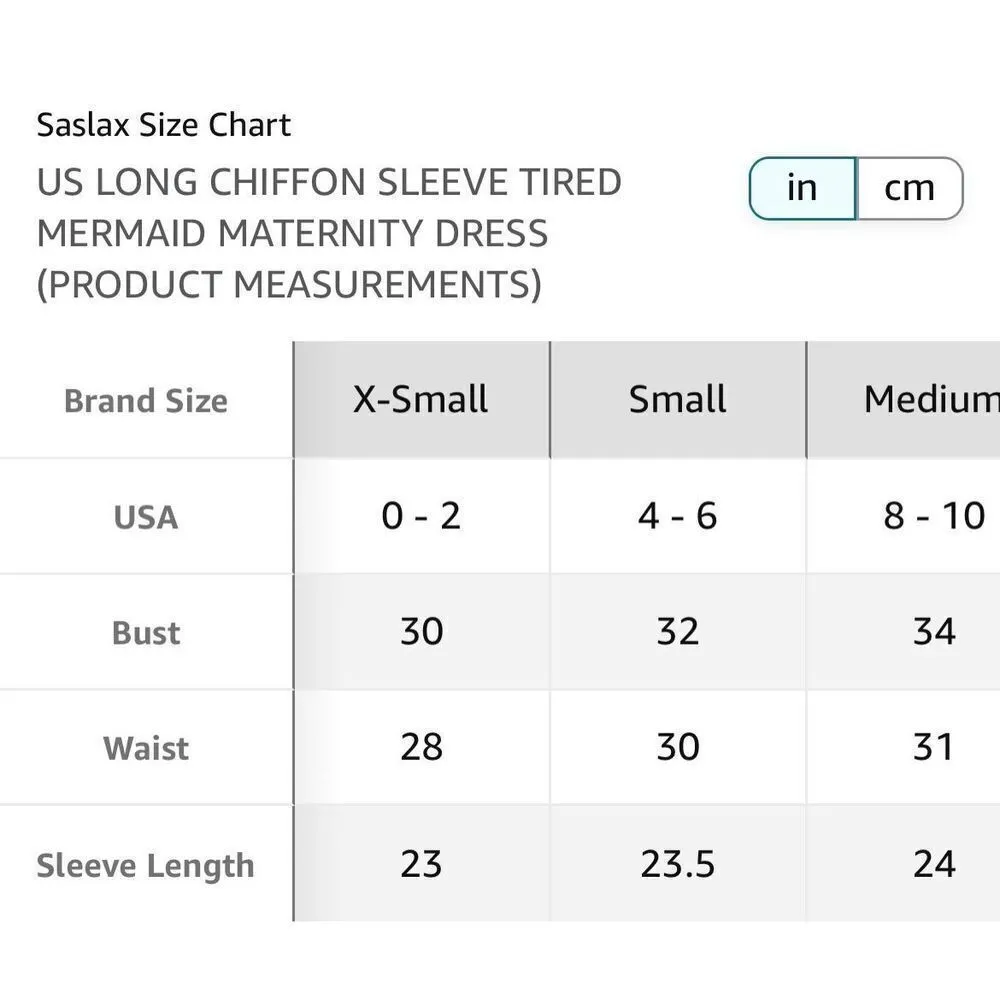
Task: Select the Brand Size header cell
Action: click(x=145, y=401)
